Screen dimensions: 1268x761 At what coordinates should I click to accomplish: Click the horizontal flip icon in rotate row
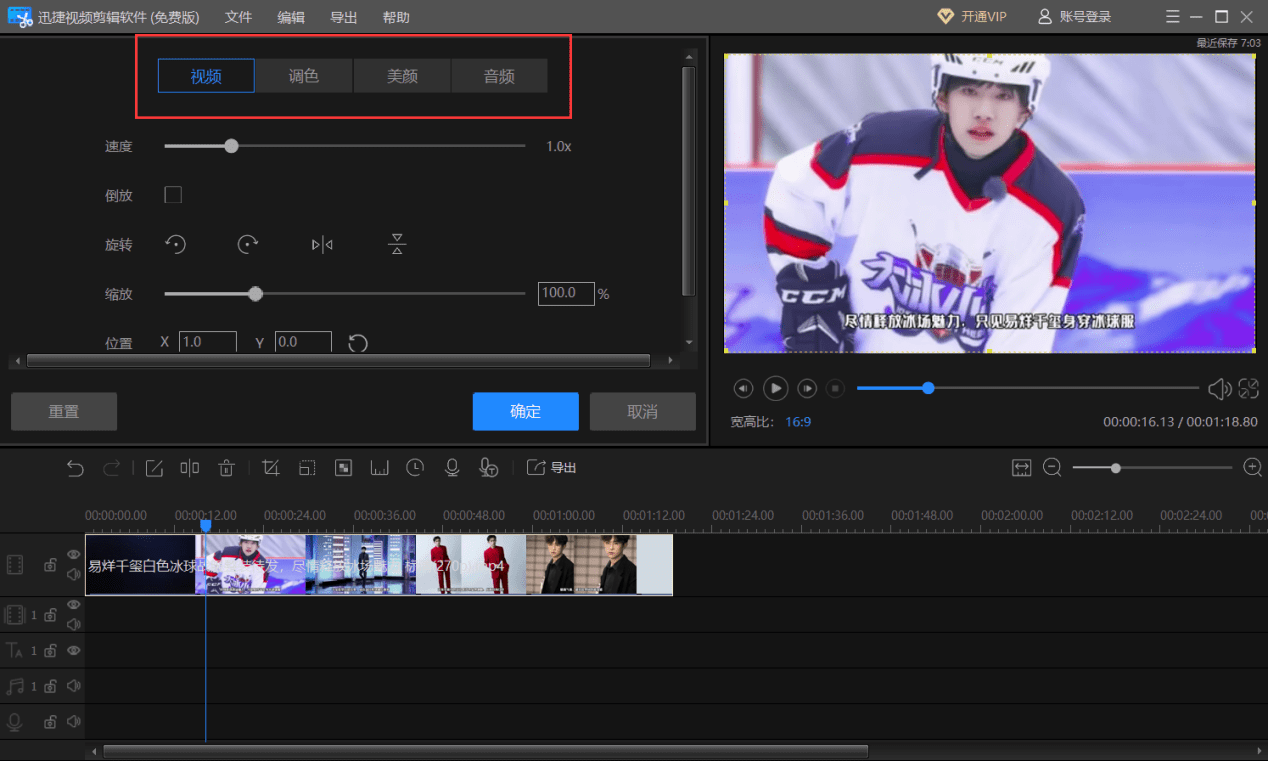click(x=322, y=244)
